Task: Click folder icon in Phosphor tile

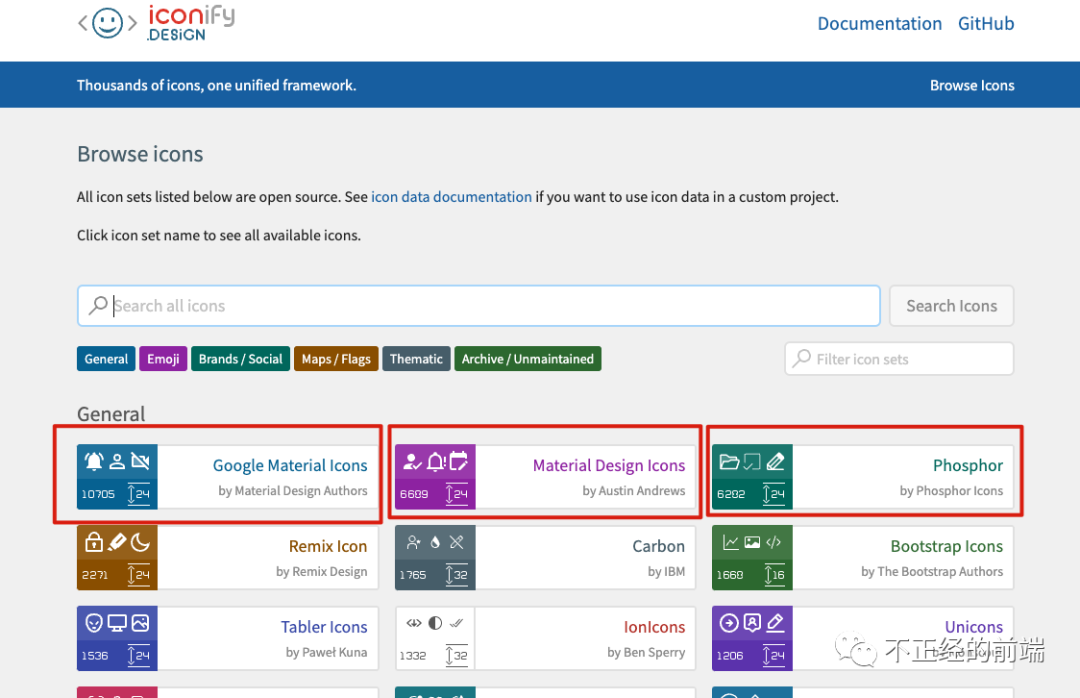Action: (729, 461)
